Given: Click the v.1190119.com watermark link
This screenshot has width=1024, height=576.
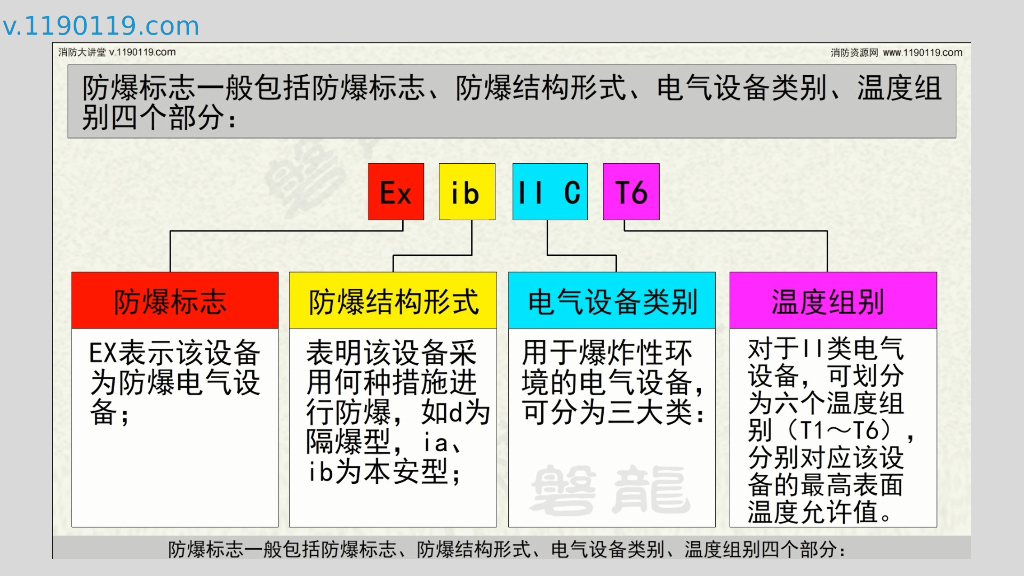Looking at the screenshot, I should [x=101, y=26].
